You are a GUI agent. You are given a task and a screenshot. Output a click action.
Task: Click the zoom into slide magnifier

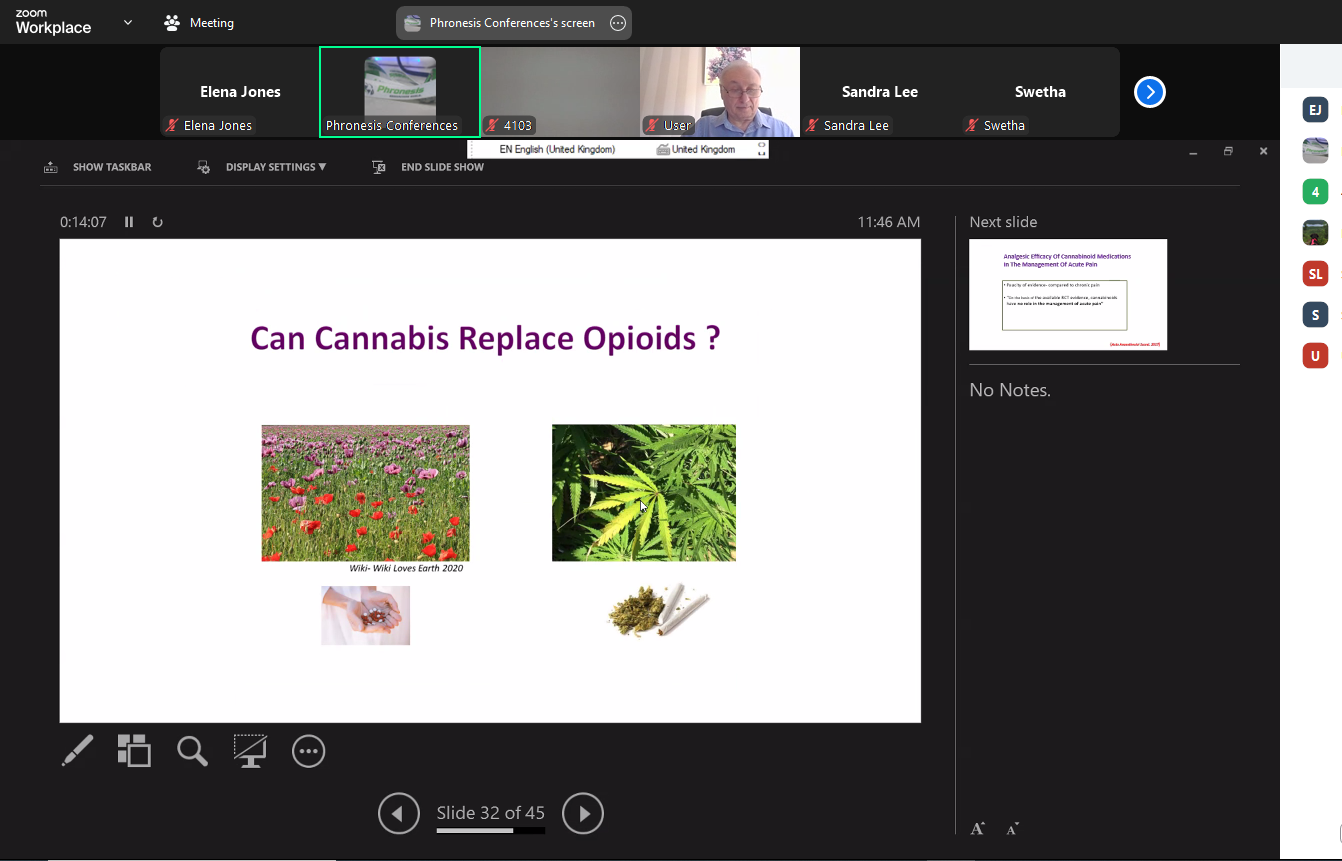(x=192, y=751)
